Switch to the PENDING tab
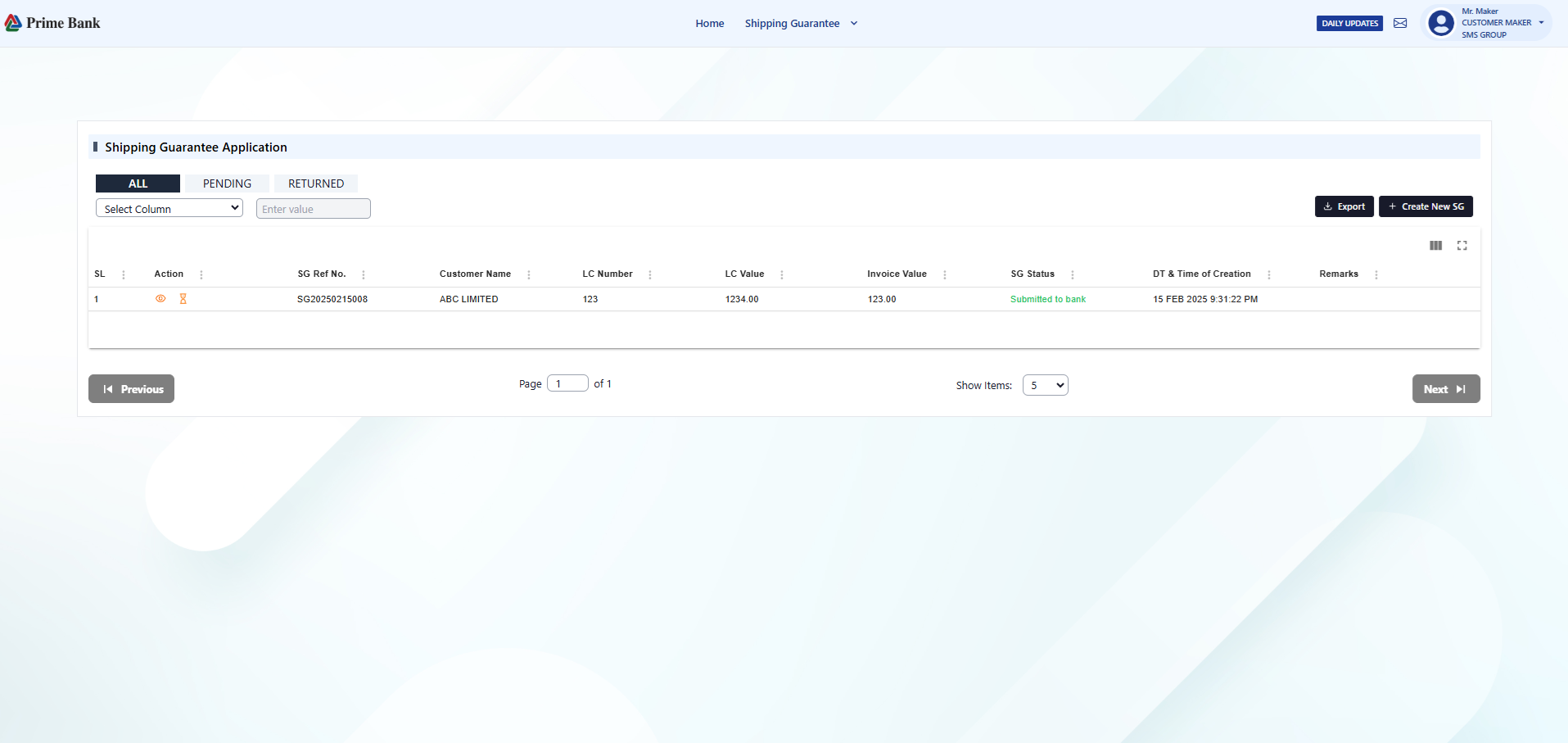 click(227, 183)
